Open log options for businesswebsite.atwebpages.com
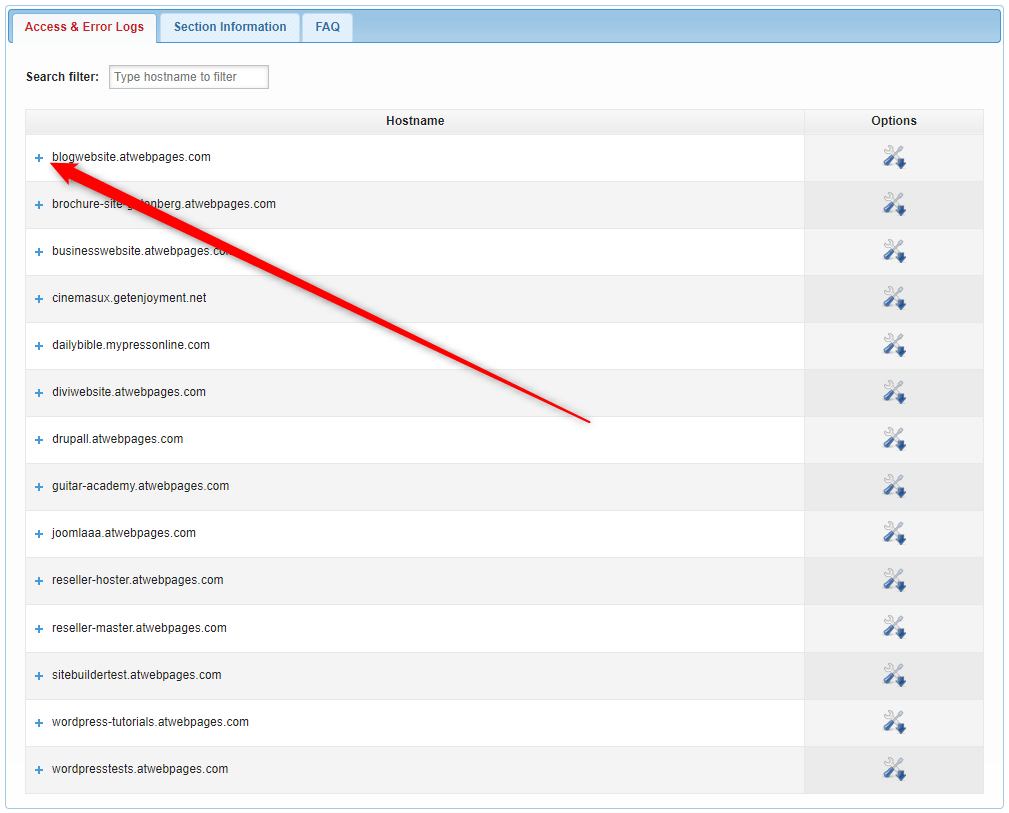 coord(893,250)
